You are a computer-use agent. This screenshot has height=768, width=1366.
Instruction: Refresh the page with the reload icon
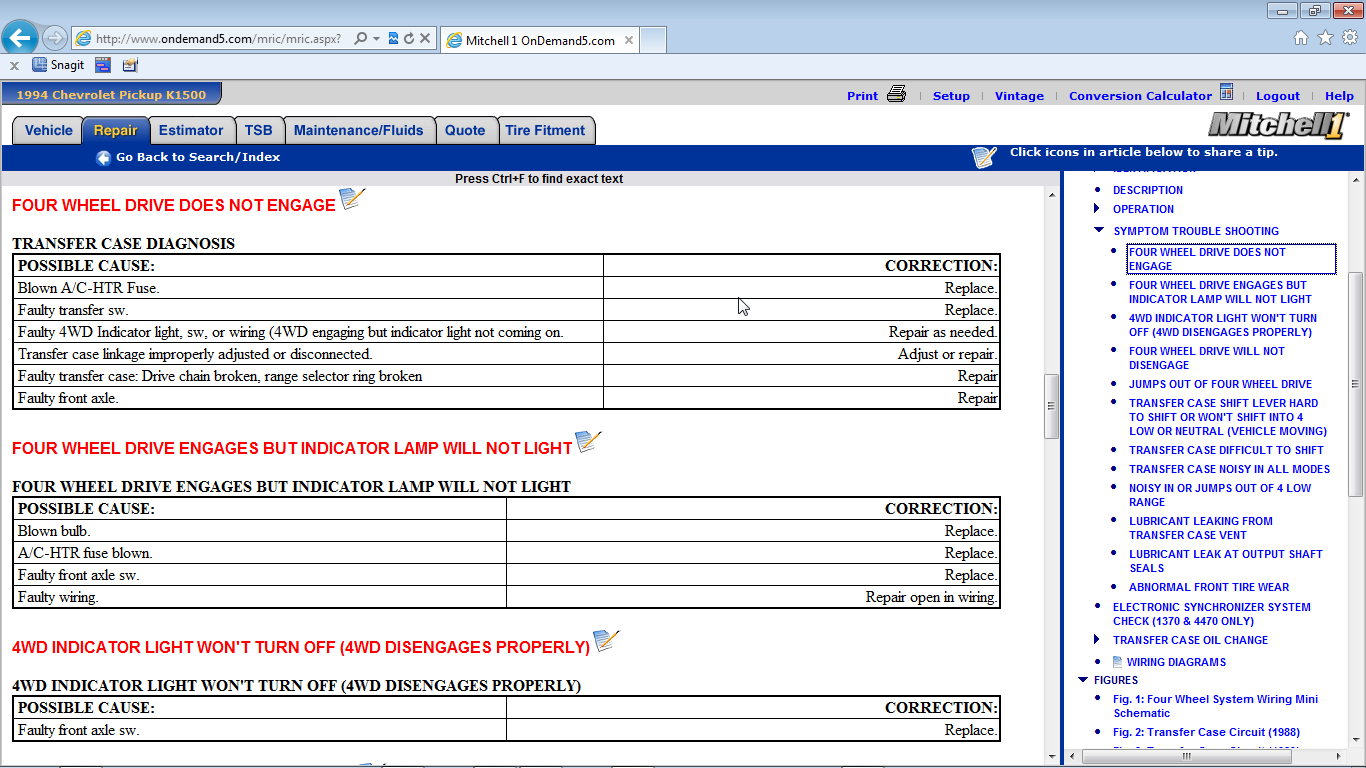(x=409, y=39)
